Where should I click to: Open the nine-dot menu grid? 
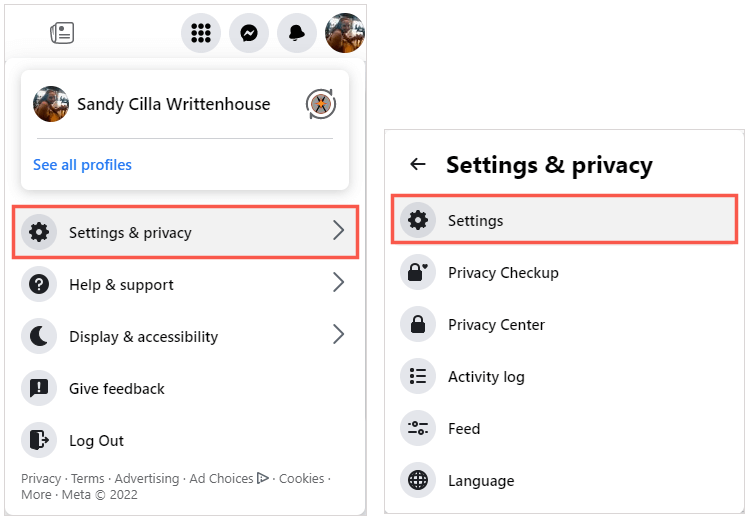tap(201, 33)
